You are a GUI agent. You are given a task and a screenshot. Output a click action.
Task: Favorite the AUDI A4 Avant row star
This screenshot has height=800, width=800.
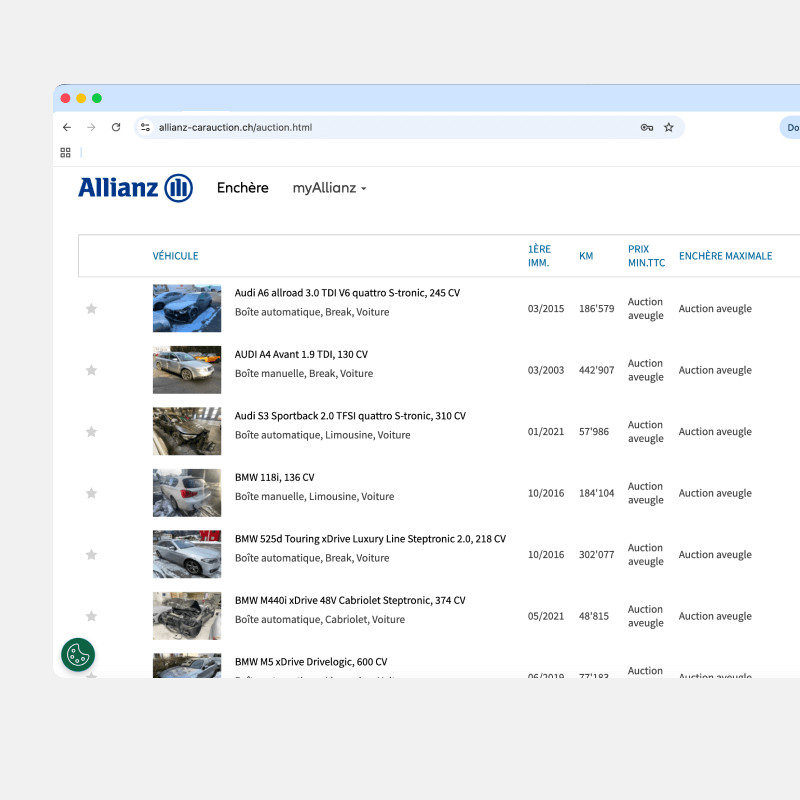pos(91,370)
